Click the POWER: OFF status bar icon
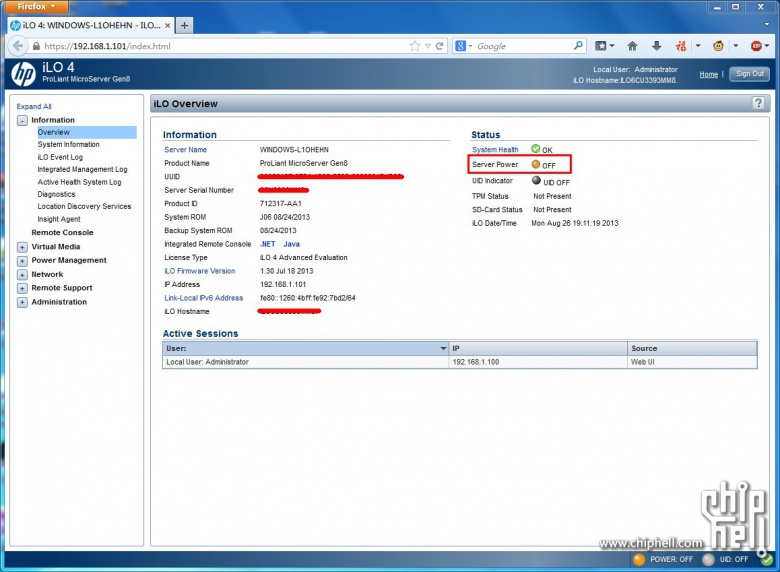Viewport: 780px width, 572px height. tap(639, 559)
